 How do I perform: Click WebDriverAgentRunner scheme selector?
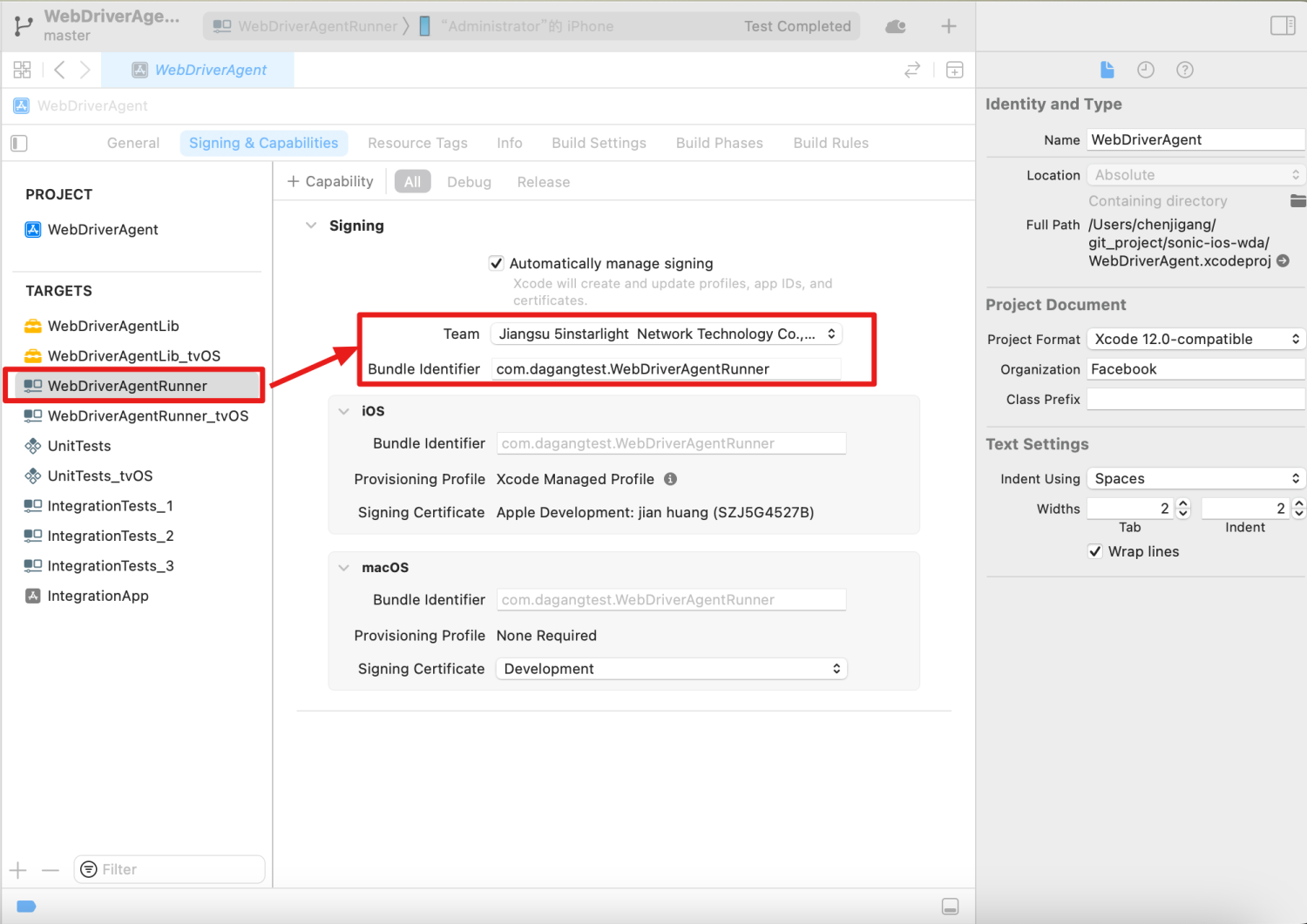[x=306, y=26]
